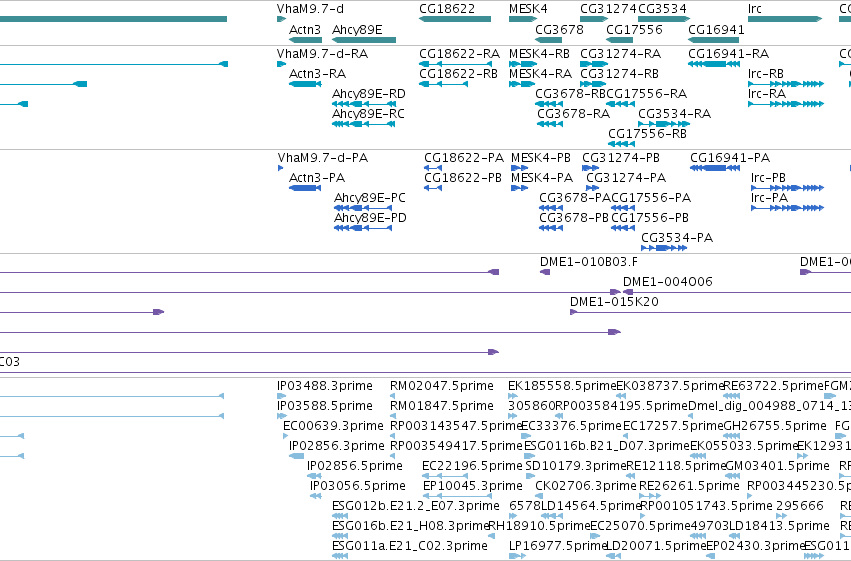
Task: Select EST ESG011a.E21_C02.3prime label
Action: [410, 546]
